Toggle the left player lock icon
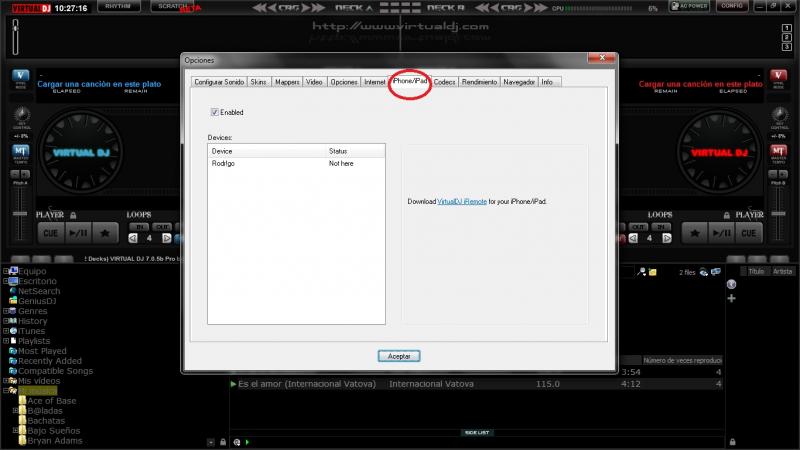The height and width of the screenshot is (450, 800). point(73,215)
